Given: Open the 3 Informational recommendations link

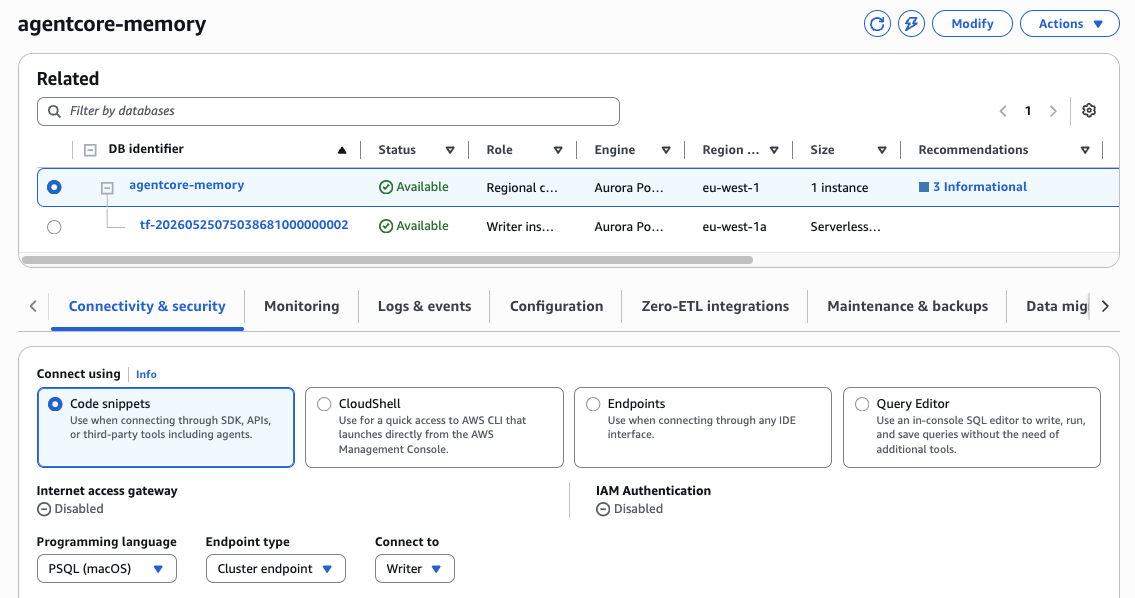Looking at the screenshot, I should click(979, 187).
